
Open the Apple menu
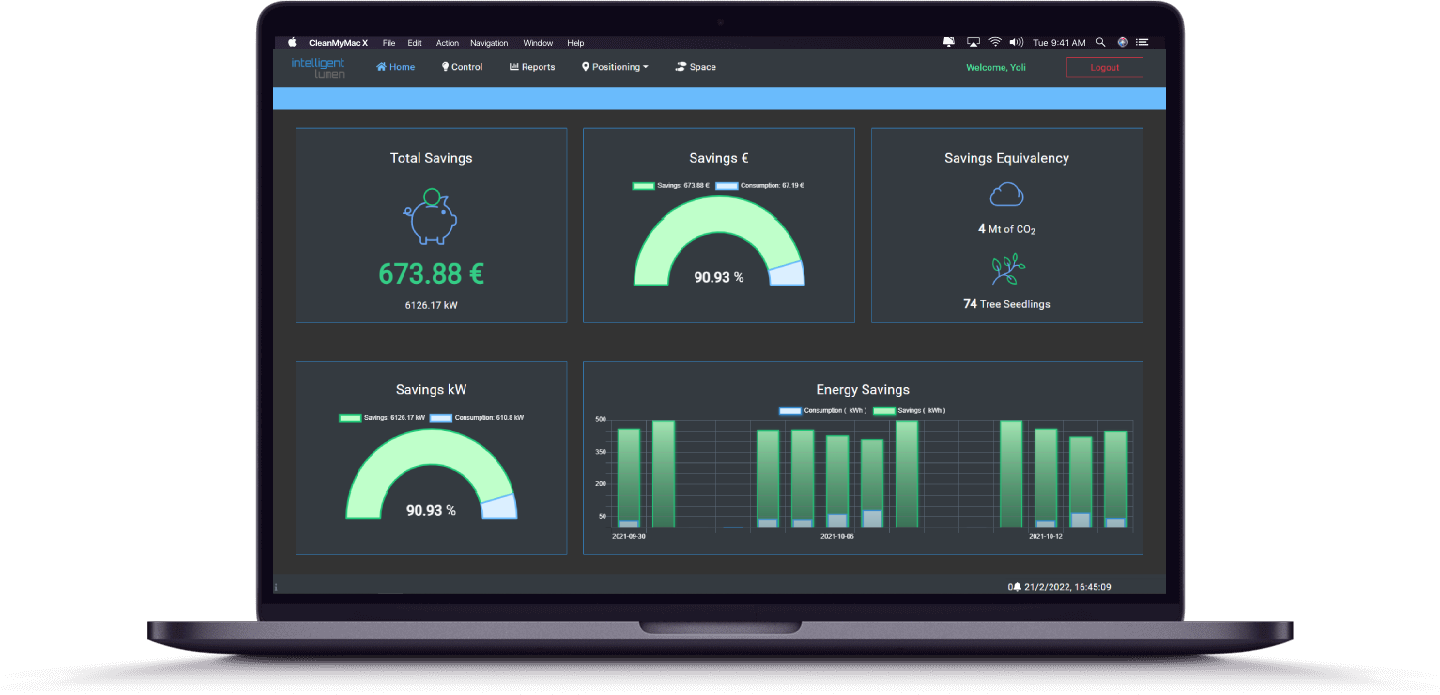(x=293, y=43)
